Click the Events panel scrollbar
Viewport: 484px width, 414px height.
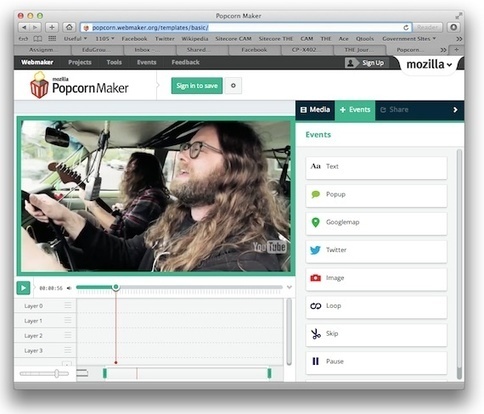(x=459, y=263)
